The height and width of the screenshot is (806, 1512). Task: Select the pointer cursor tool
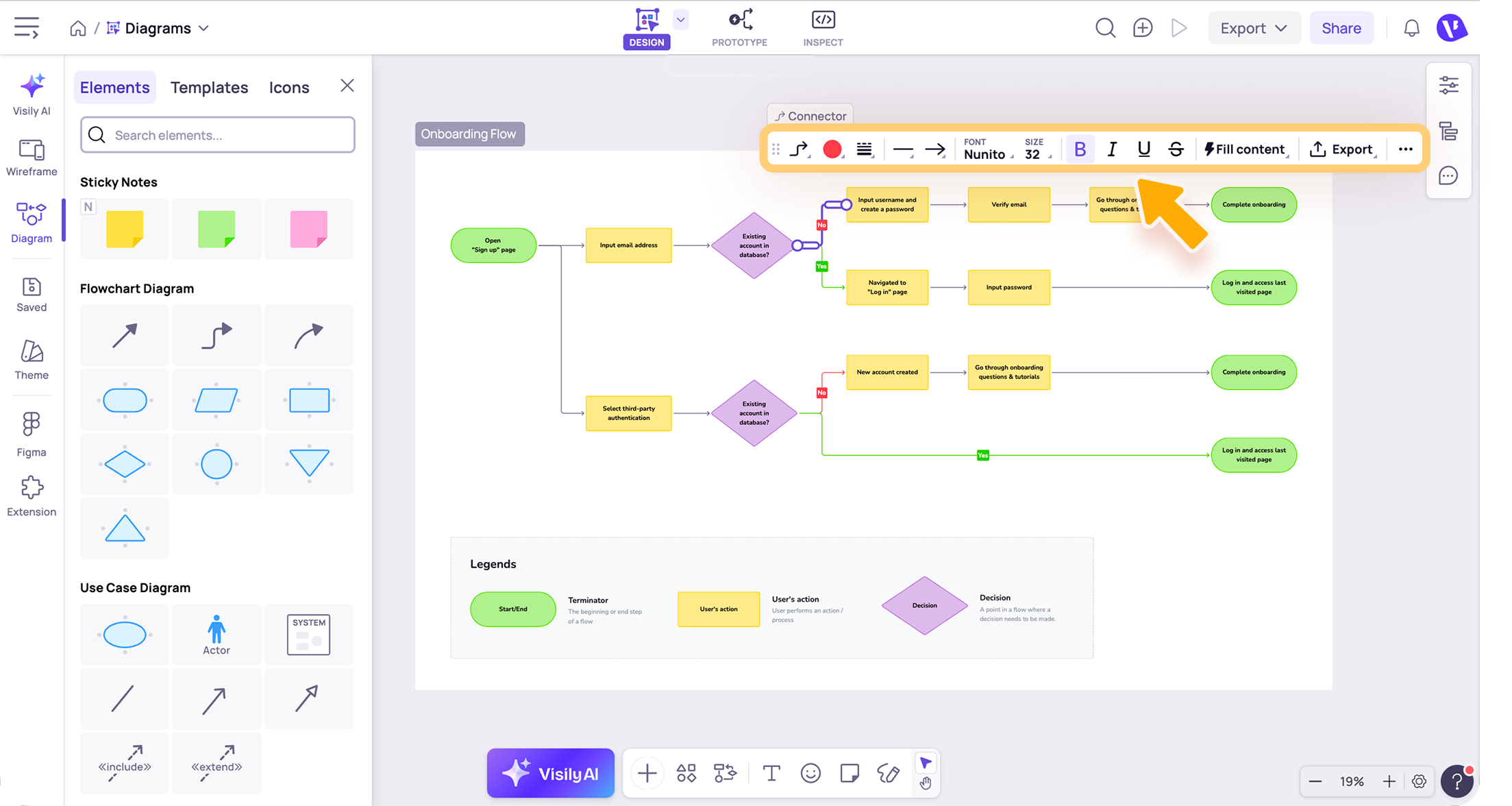[x=926, y=764]
